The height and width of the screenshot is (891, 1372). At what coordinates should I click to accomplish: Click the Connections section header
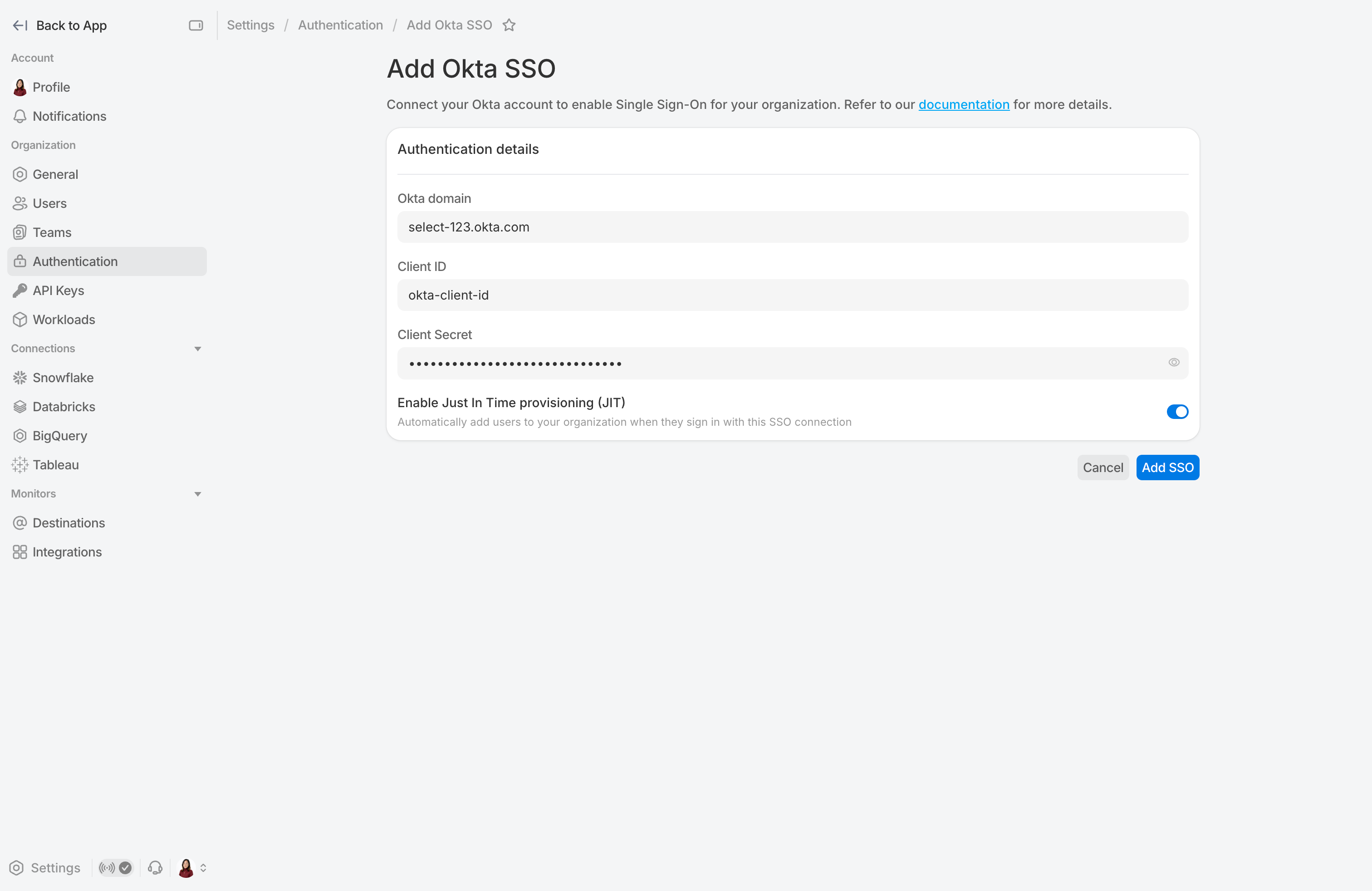click(43, 349)
